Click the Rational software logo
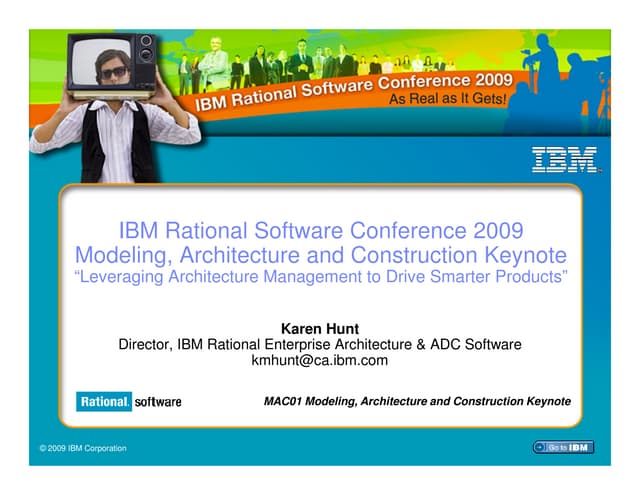 (x=129, y=401)
